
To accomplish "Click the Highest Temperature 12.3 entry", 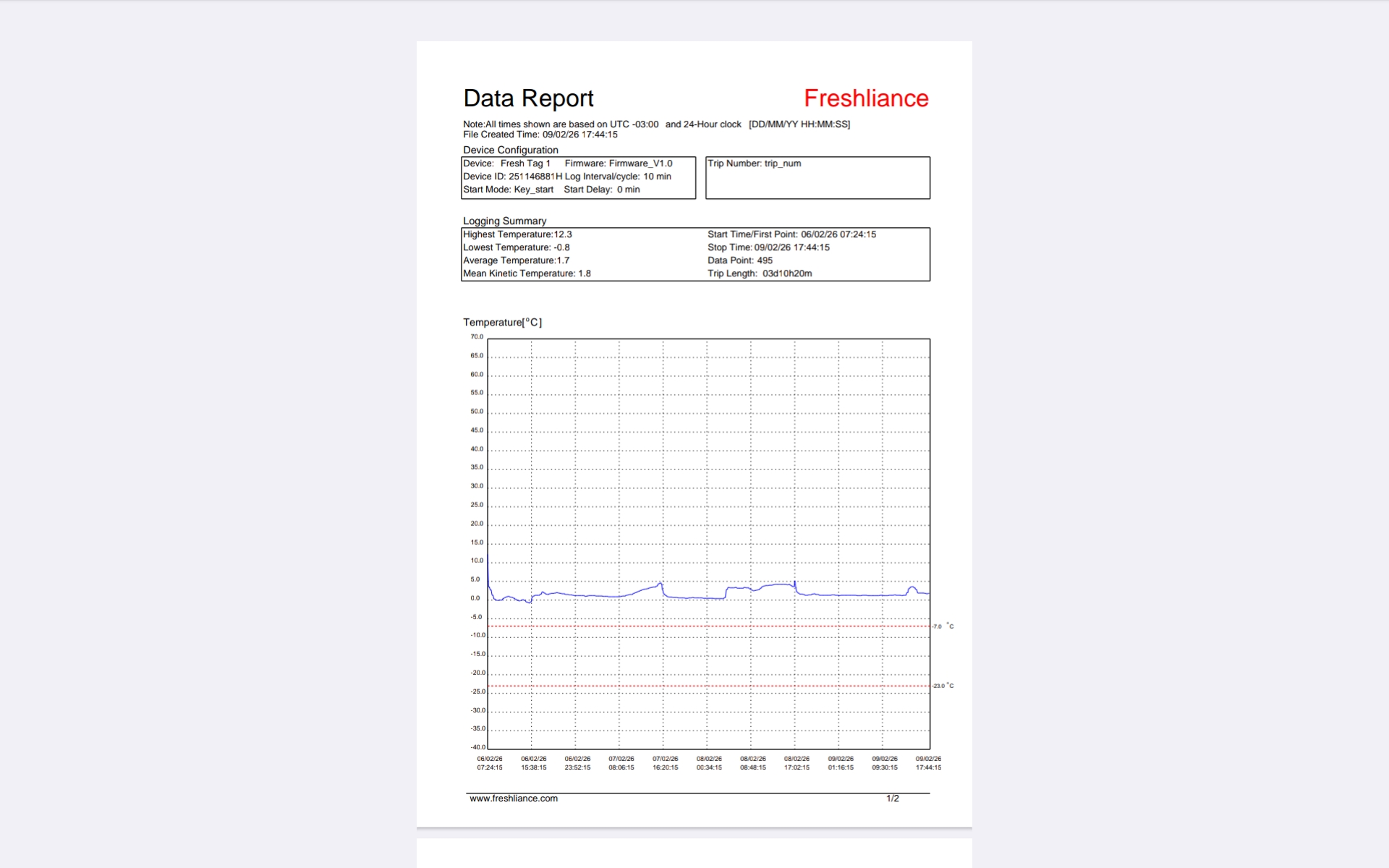I will click(x=517, y=234).
